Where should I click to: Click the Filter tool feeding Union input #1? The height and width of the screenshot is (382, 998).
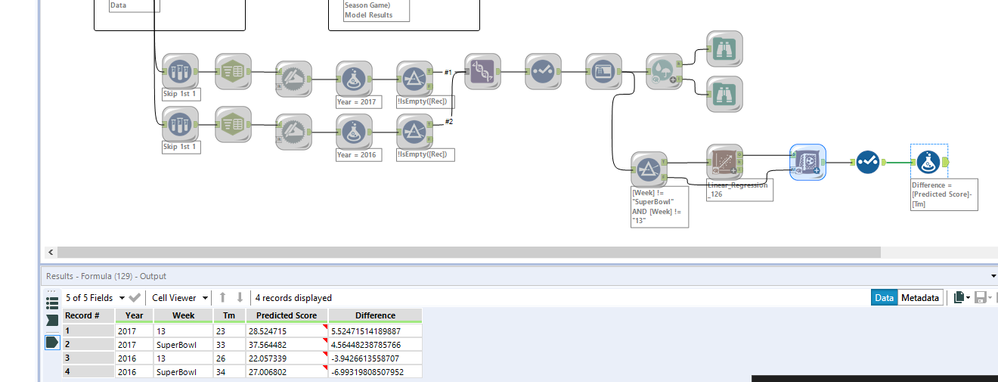pyautogui.click(x=414, y=79)
